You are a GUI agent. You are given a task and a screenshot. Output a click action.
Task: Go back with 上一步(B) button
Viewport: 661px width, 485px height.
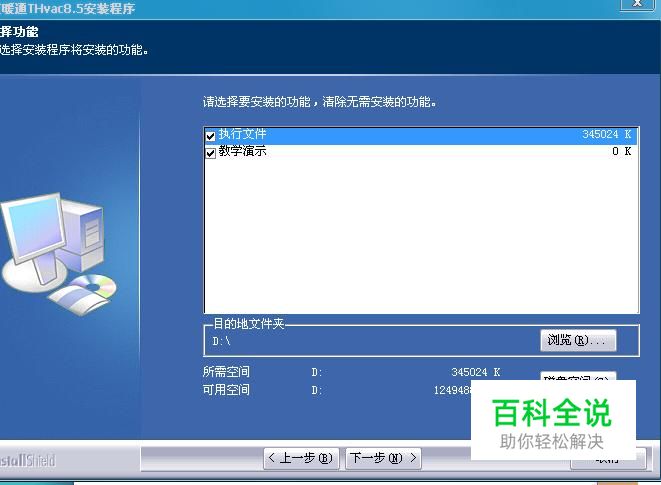point(301,458)
